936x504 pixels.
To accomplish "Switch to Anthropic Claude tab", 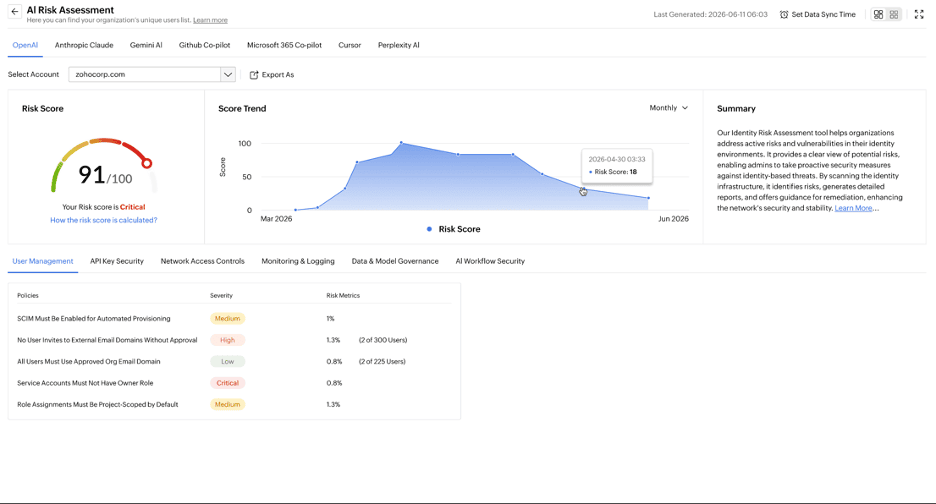I will 84,45.
